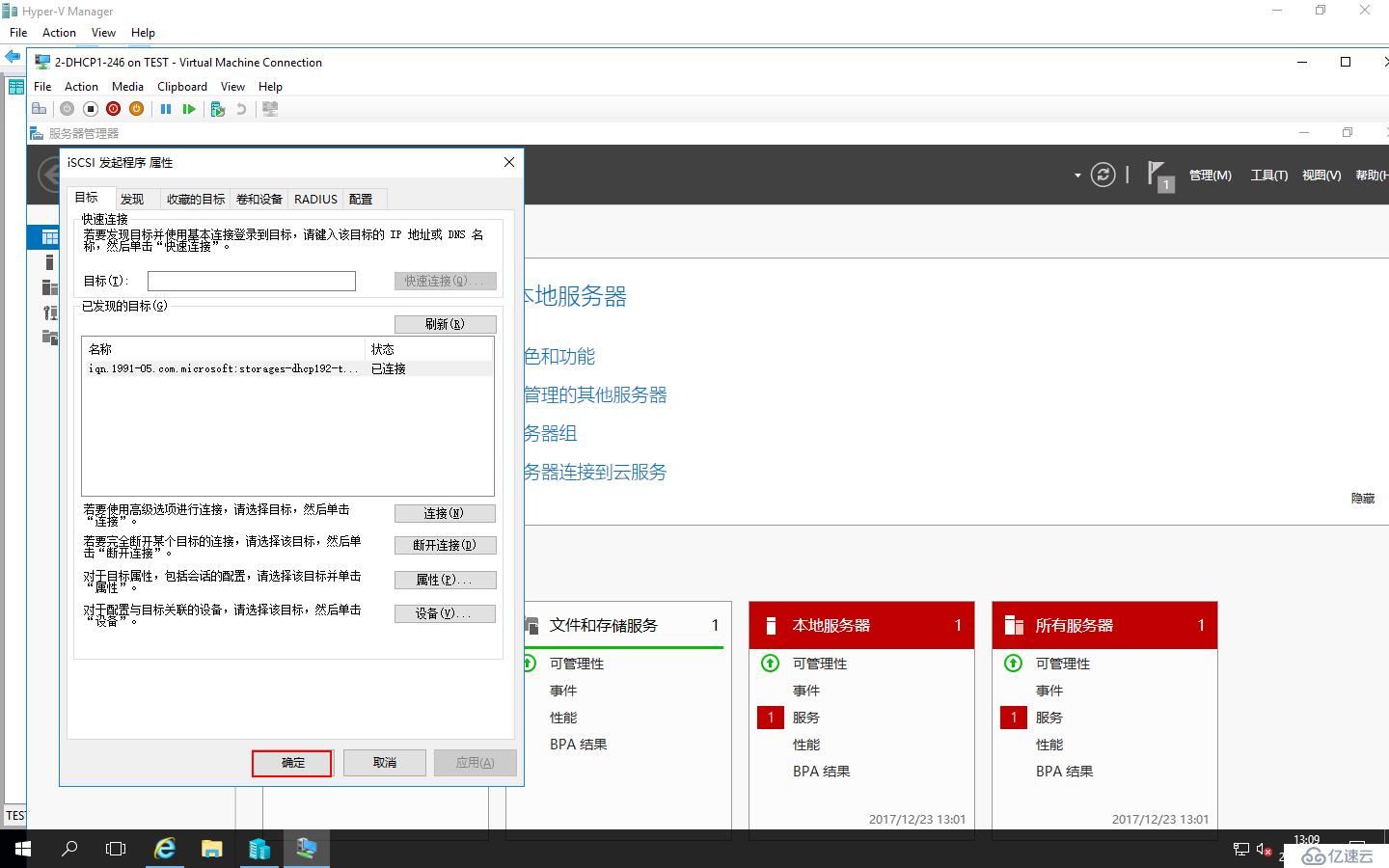Open the Help menu of VM Connection

pos(270,86)
